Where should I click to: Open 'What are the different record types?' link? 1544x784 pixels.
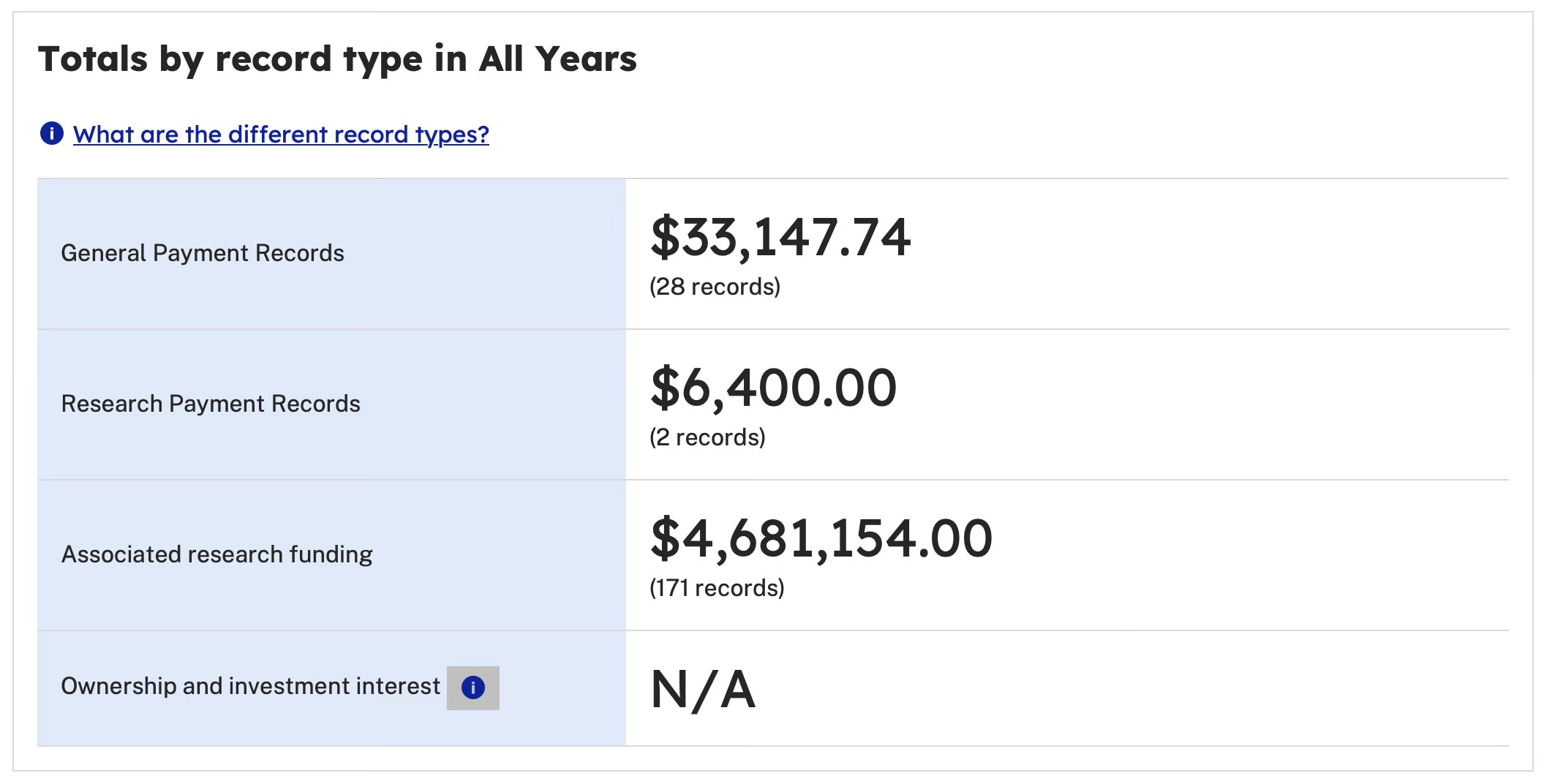281,135
